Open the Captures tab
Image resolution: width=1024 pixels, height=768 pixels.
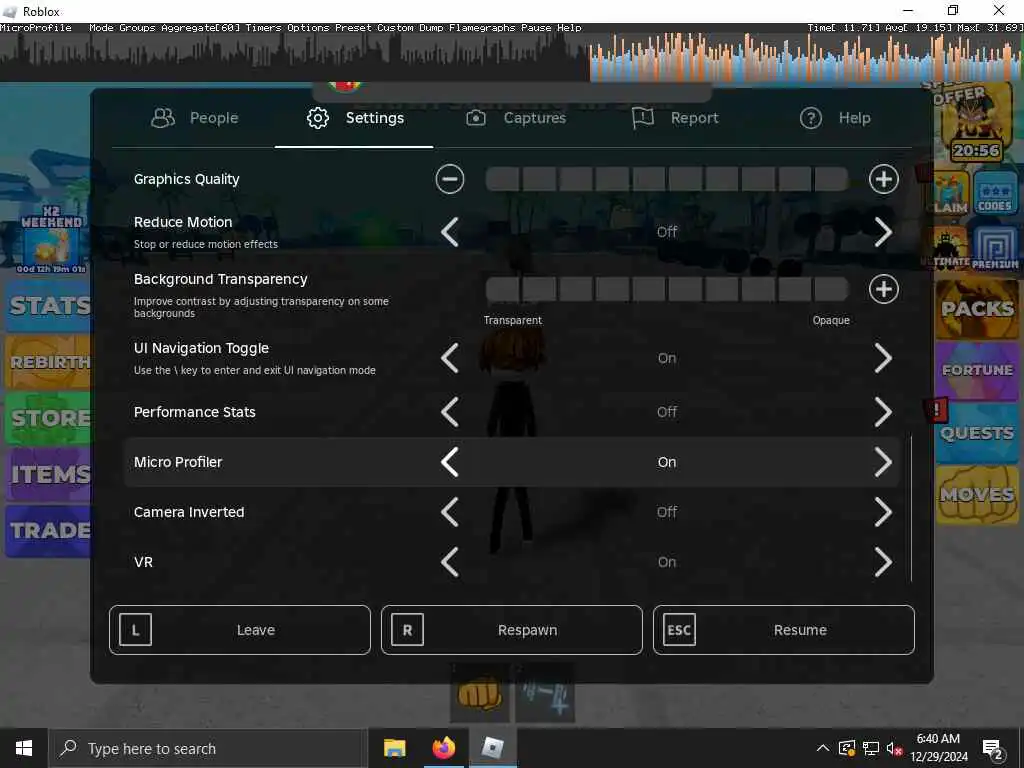coord(515,118)
